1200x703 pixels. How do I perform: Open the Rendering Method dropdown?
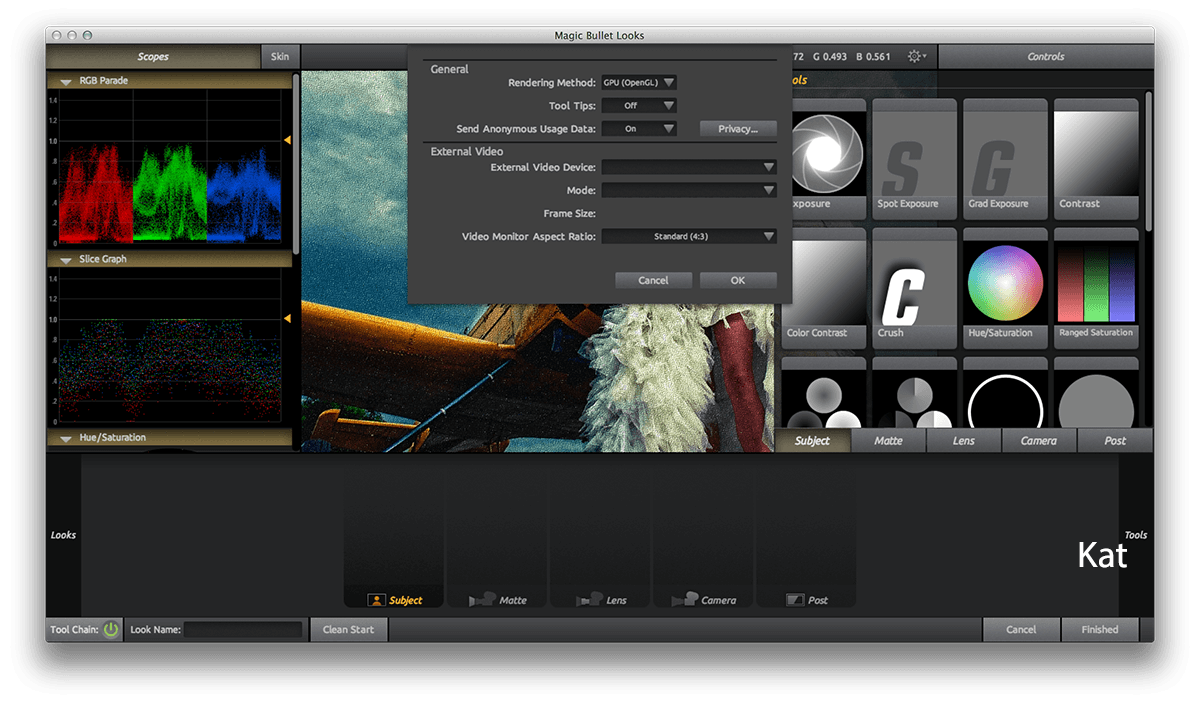coord(639,83)
